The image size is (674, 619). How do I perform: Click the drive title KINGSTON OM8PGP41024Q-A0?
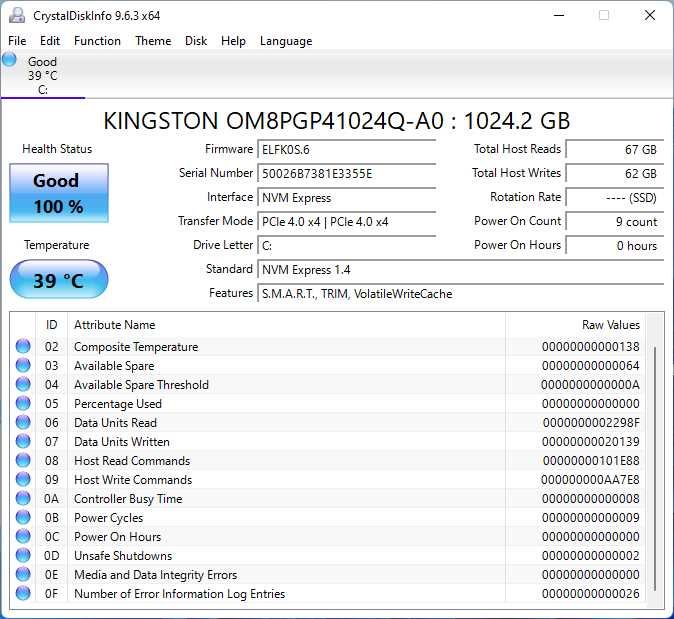click(x=337, y=121)
